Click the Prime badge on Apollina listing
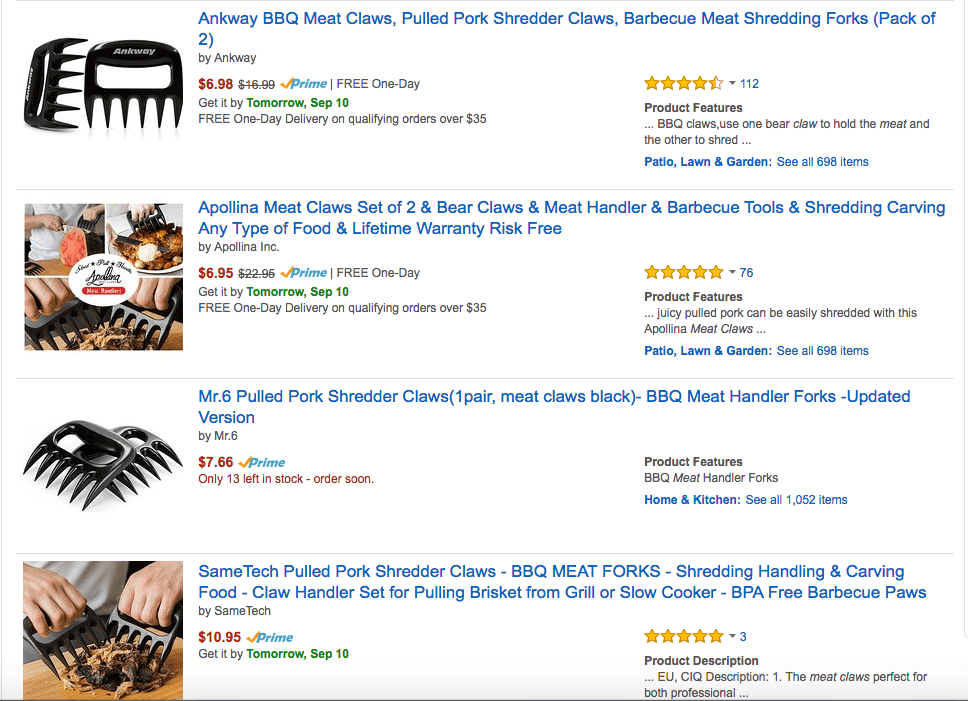Image resolution: width=968 pixels, height=701 pixels. click(304, 273)
